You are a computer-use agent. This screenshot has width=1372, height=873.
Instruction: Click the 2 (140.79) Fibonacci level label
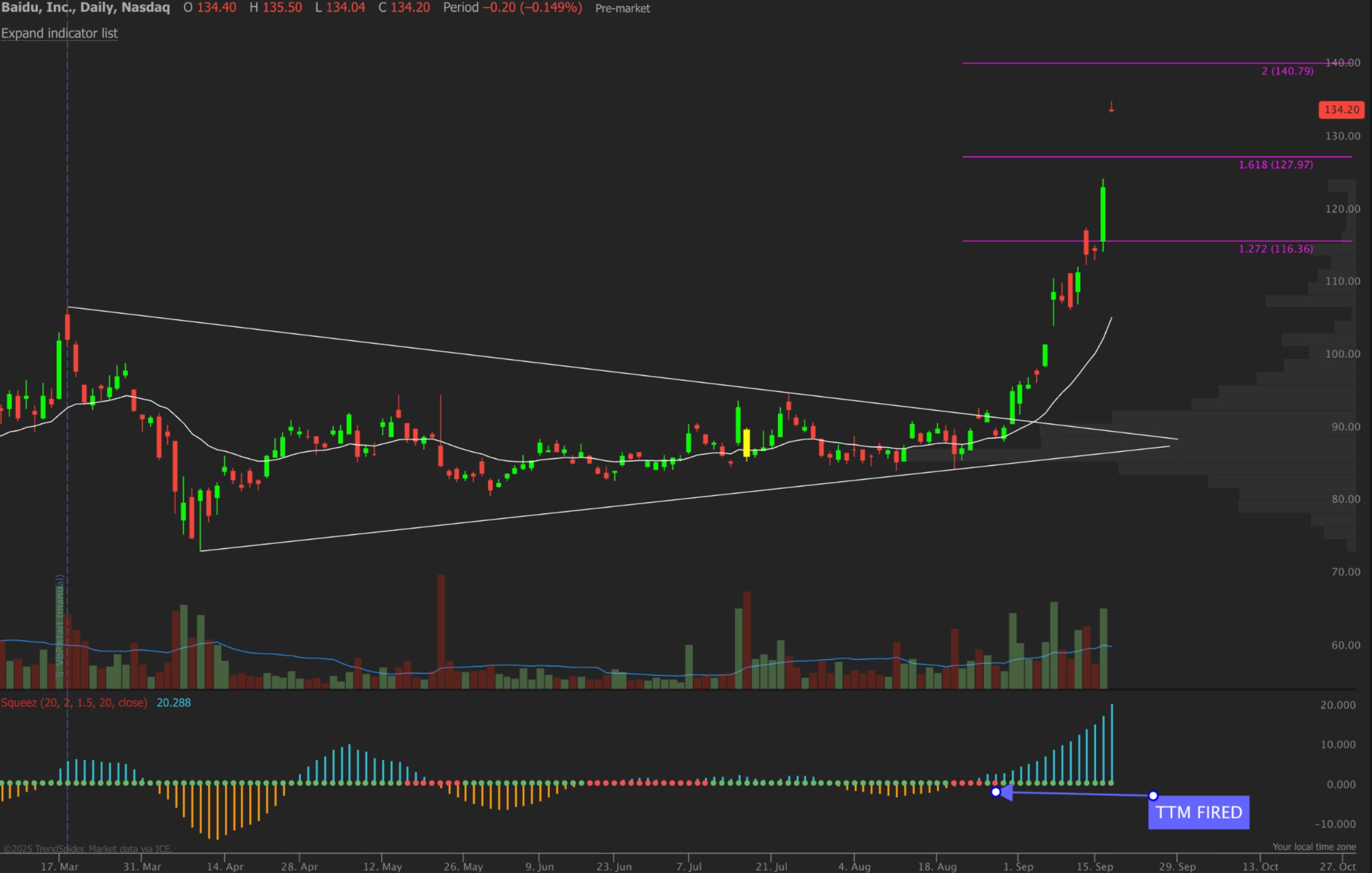1287,71
